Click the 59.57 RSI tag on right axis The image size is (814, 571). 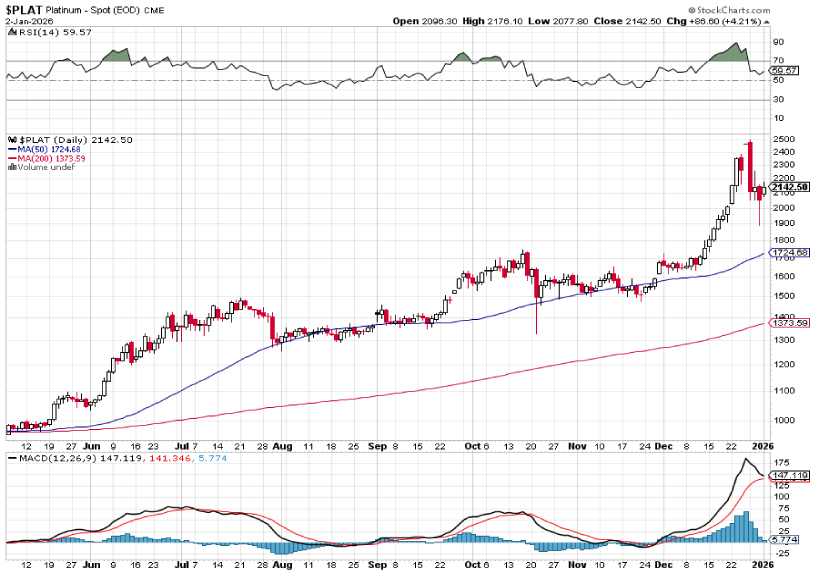pyautogui.click(x=784, y=70)
